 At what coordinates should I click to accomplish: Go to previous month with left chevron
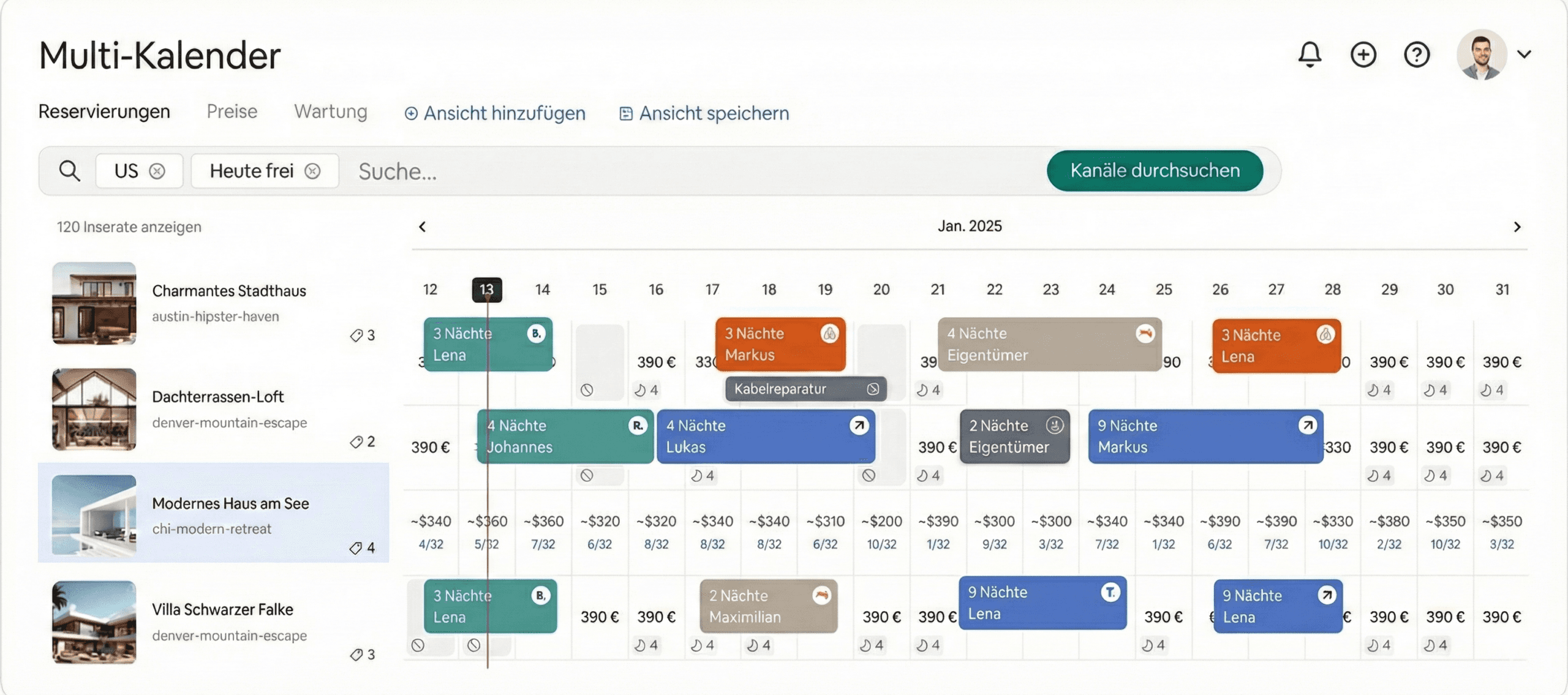tap(422, 227)
